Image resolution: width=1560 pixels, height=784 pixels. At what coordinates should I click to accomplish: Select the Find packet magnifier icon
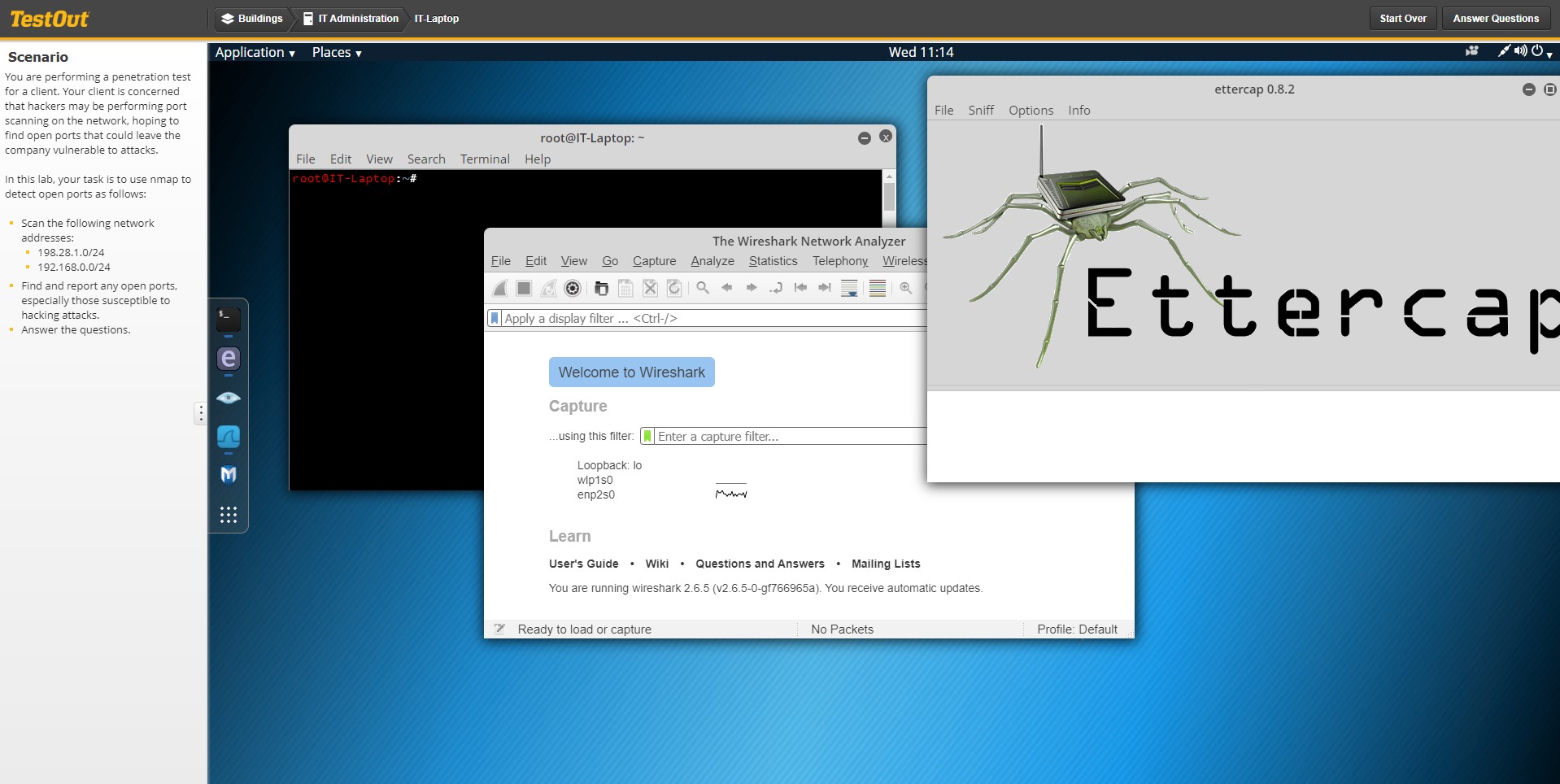702,288
